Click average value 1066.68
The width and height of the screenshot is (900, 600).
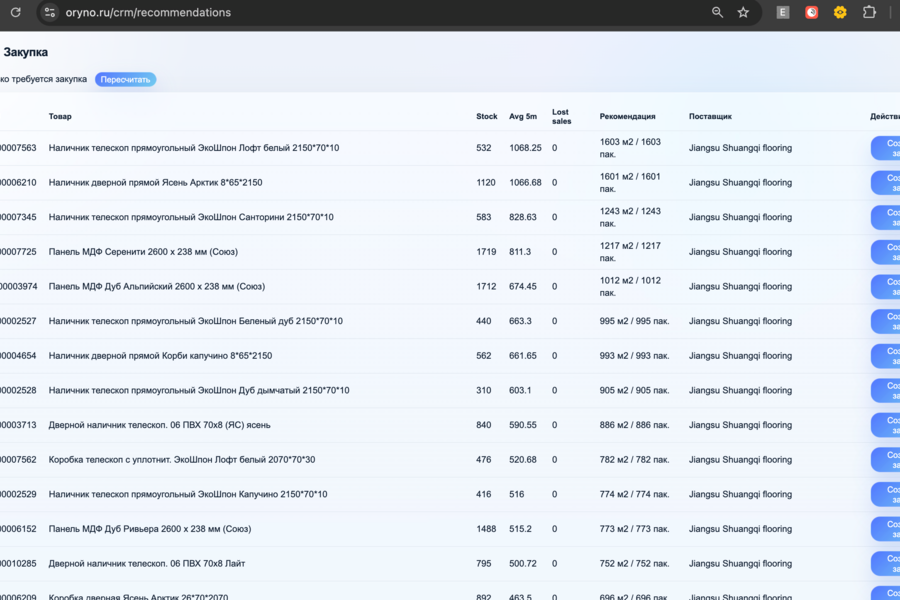[525, 183]
